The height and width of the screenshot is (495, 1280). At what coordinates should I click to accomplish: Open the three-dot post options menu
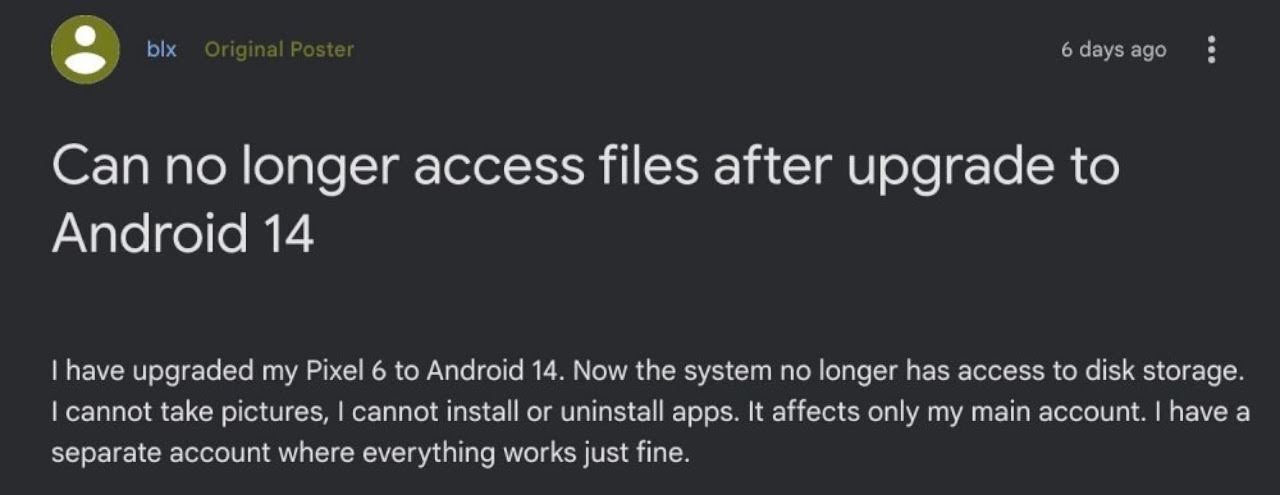coord(1211,50)
